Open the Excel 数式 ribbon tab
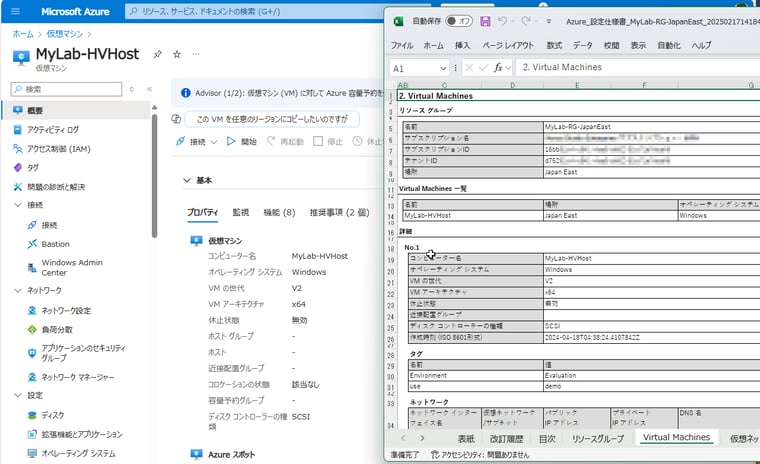The image size is (760, 464). [554, 46]
